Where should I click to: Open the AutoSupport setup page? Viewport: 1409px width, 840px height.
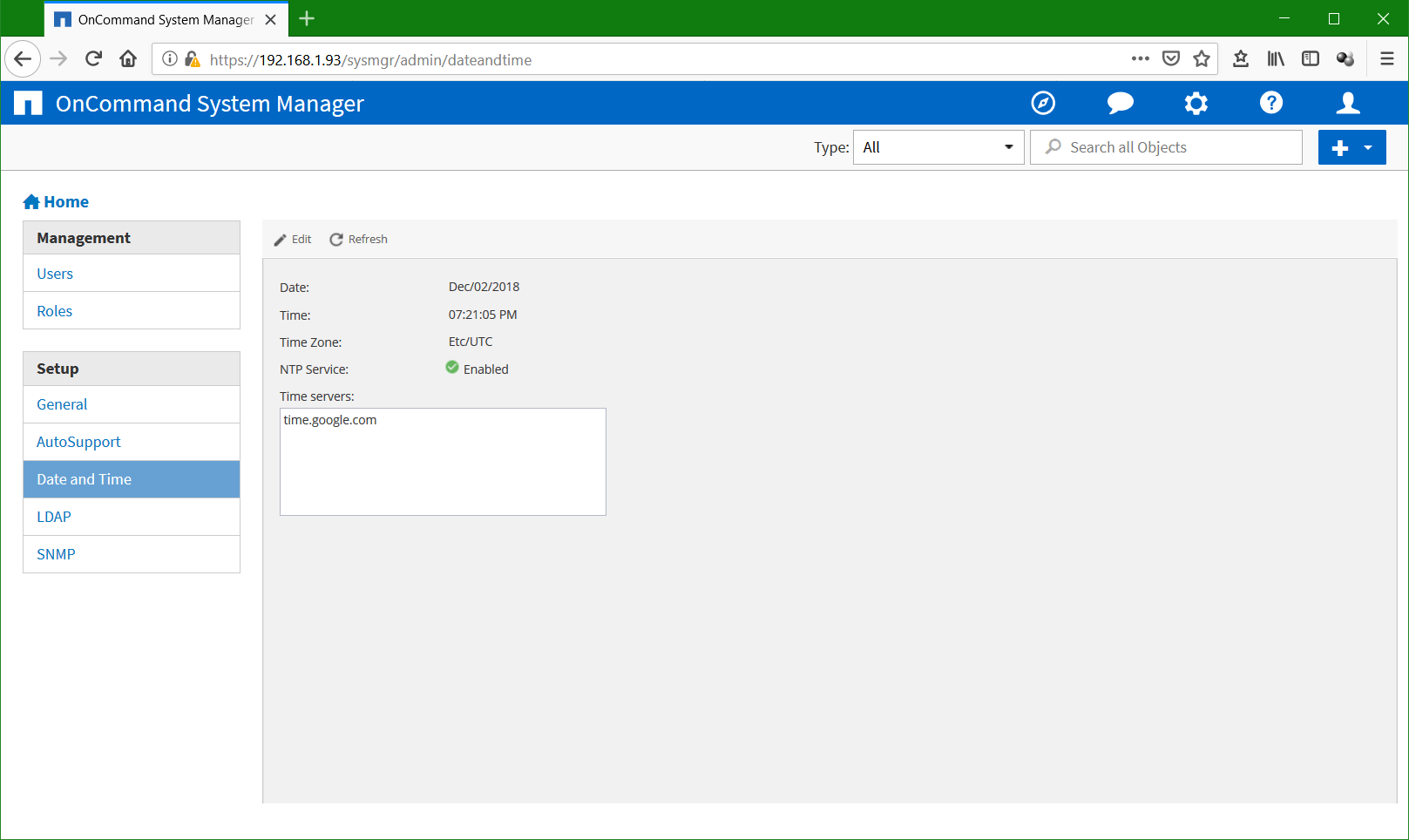pyautogui.click(x=132, y=442)
